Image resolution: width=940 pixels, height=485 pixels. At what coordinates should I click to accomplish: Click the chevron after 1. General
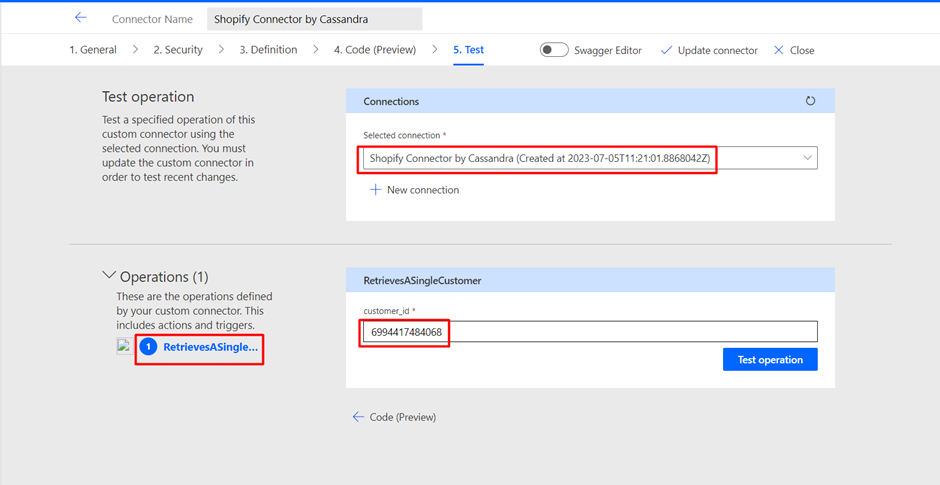pos(135,50)
